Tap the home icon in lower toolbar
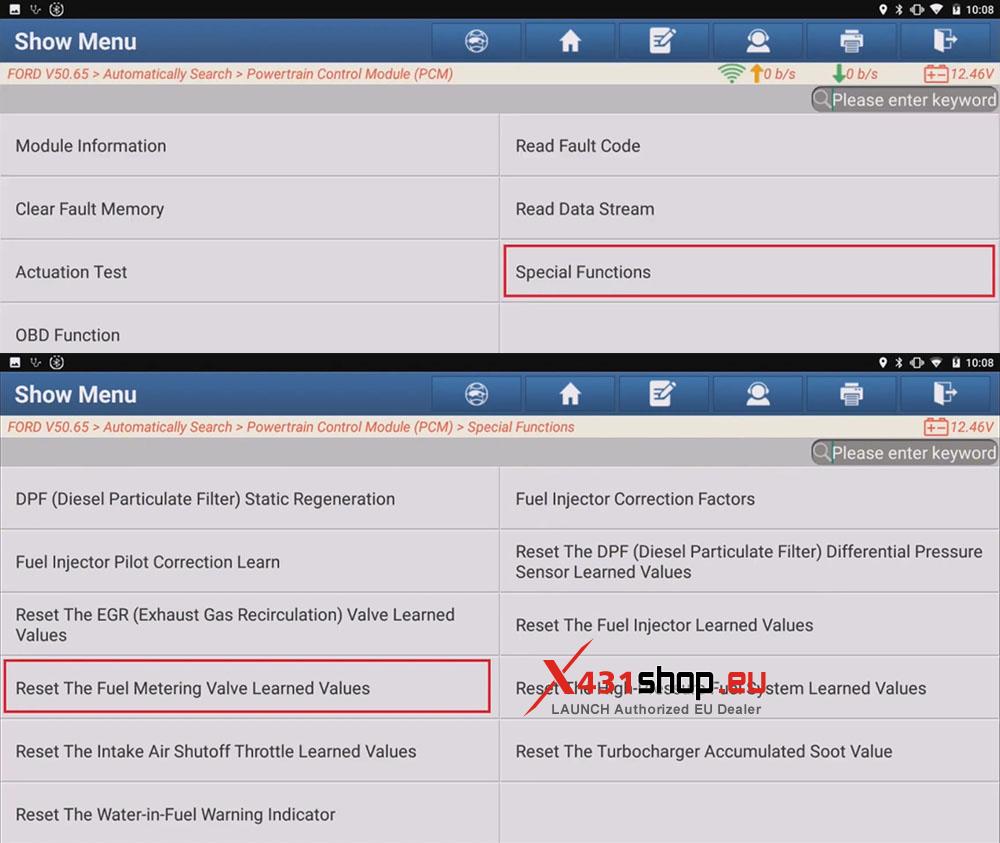Screen dimensions: 1000x843 (570, 394)
